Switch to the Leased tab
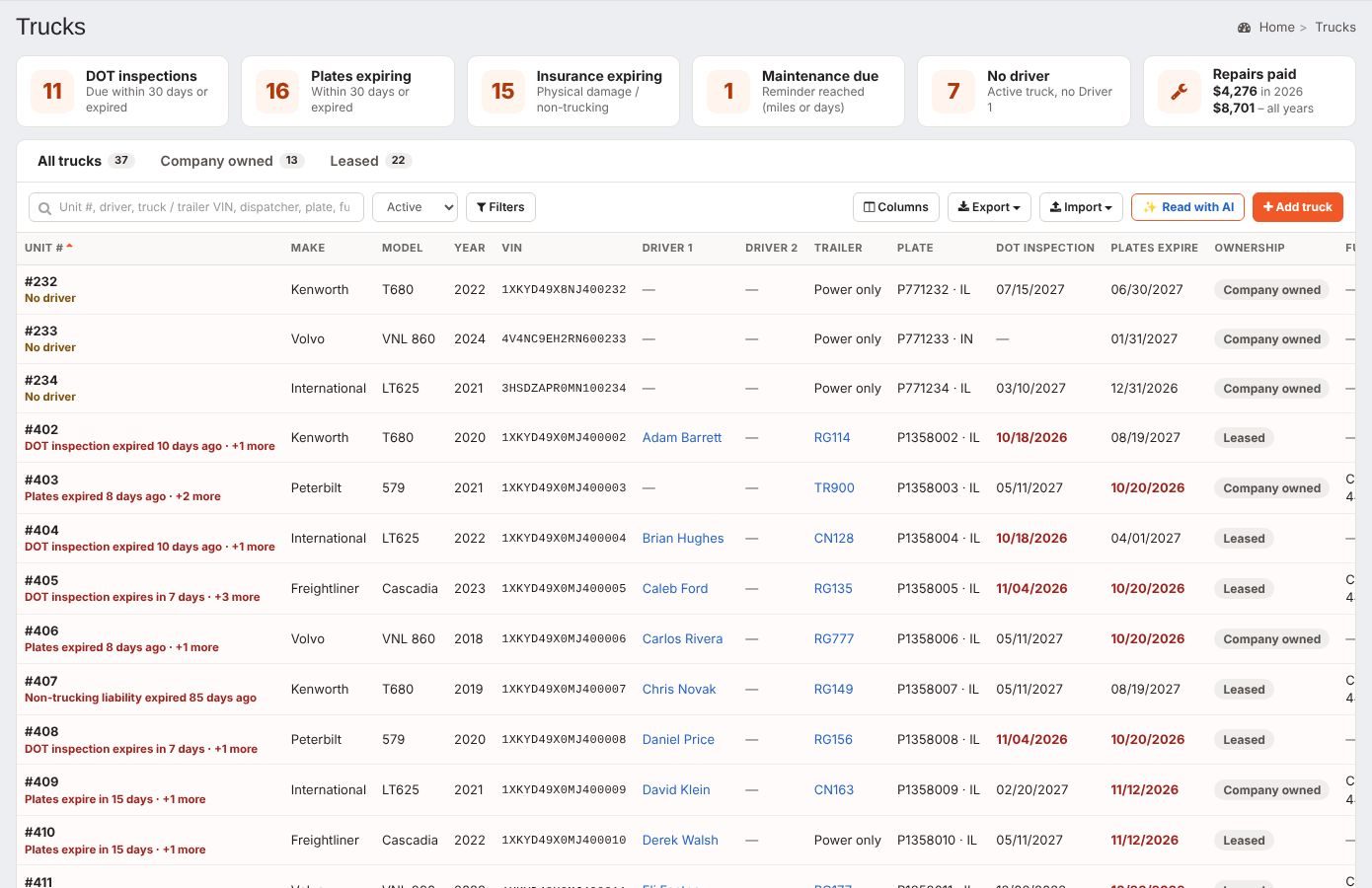1372x888 pixels. tap(370, 161)
